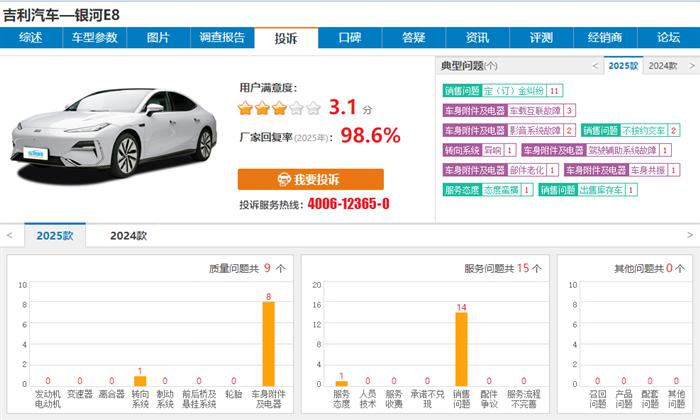This screenshot has width=700, height=420.
Task: Open 影音系统故障 issue tag
Action: tap(509, 130)
